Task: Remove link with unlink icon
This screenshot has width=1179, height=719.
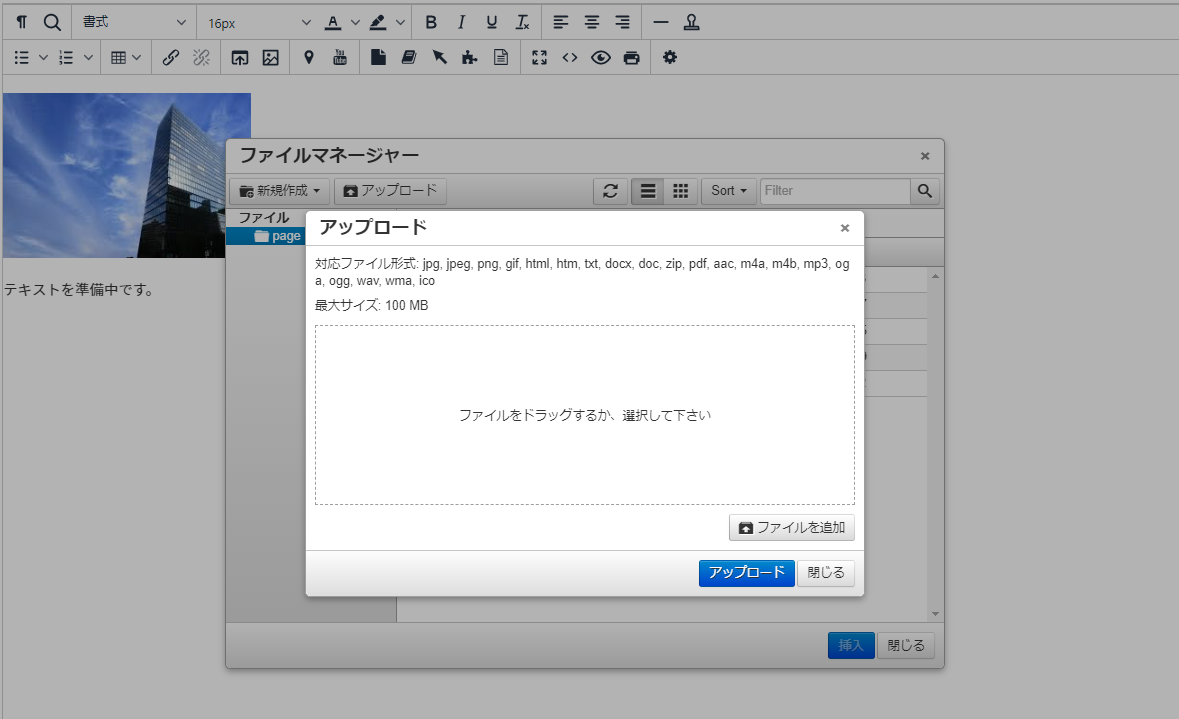Action: [x=201, y=57]
